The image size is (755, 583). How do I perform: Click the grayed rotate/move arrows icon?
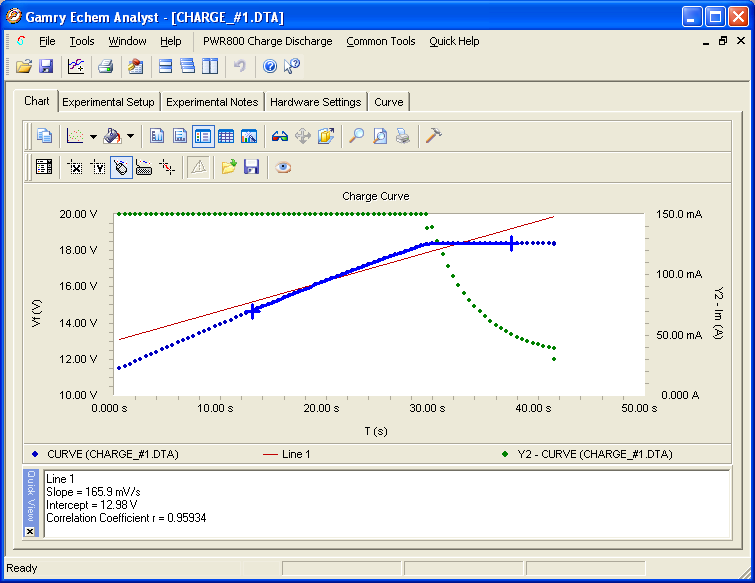tap(302, 136)
